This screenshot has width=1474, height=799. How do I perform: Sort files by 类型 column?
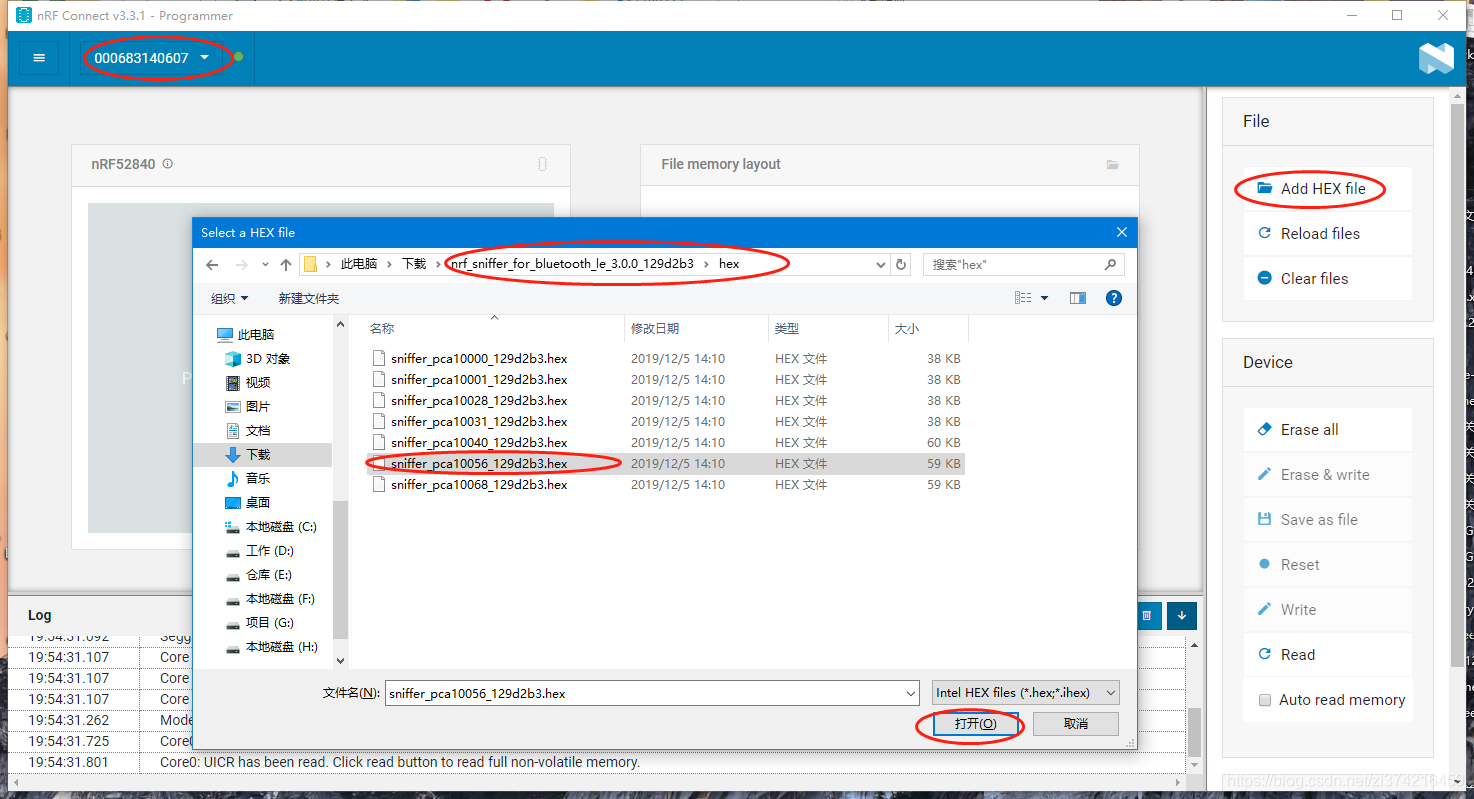[828, 328]
